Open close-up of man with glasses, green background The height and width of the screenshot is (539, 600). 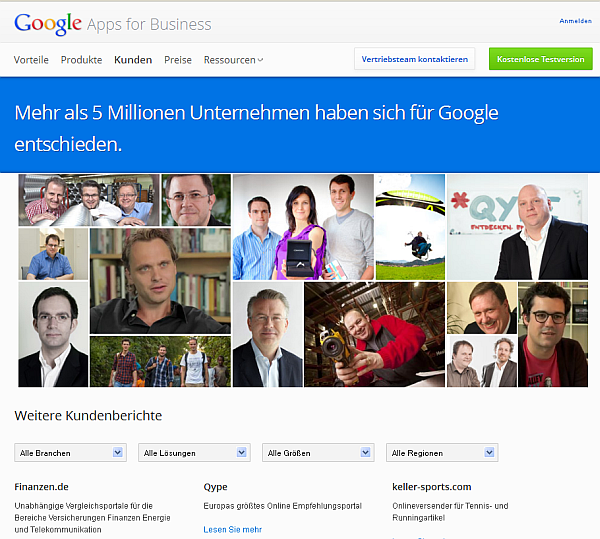[x=196, y=200]
